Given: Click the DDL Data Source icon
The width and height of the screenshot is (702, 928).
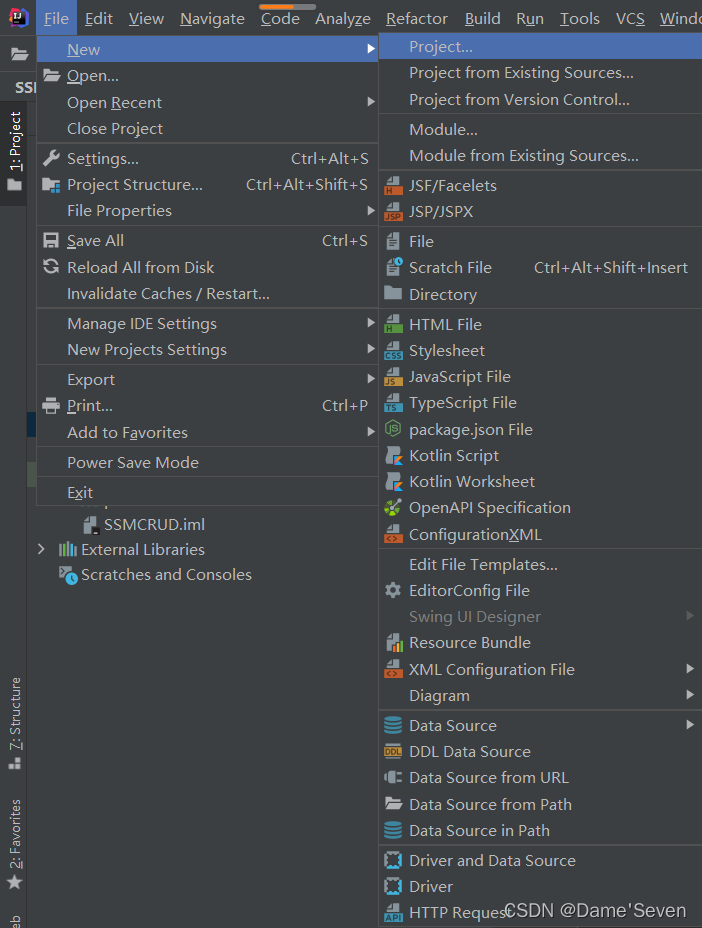Looking at the screenshot, I should pos(393,752).
